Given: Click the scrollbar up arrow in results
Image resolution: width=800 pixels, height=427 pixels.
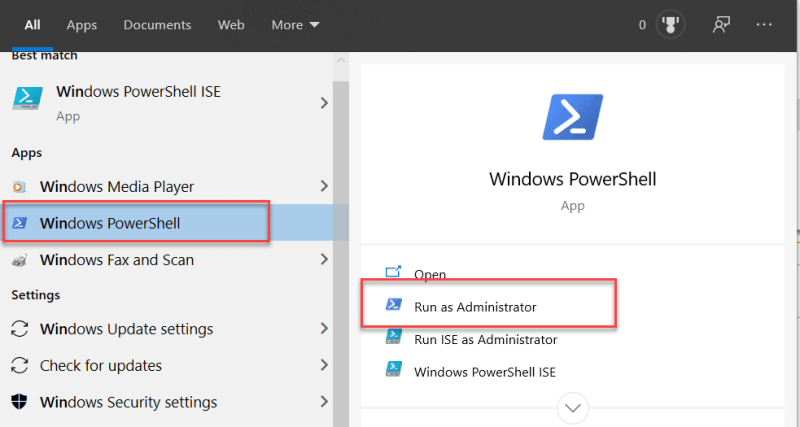Looking at the screenshot, I should pos(341,61).
